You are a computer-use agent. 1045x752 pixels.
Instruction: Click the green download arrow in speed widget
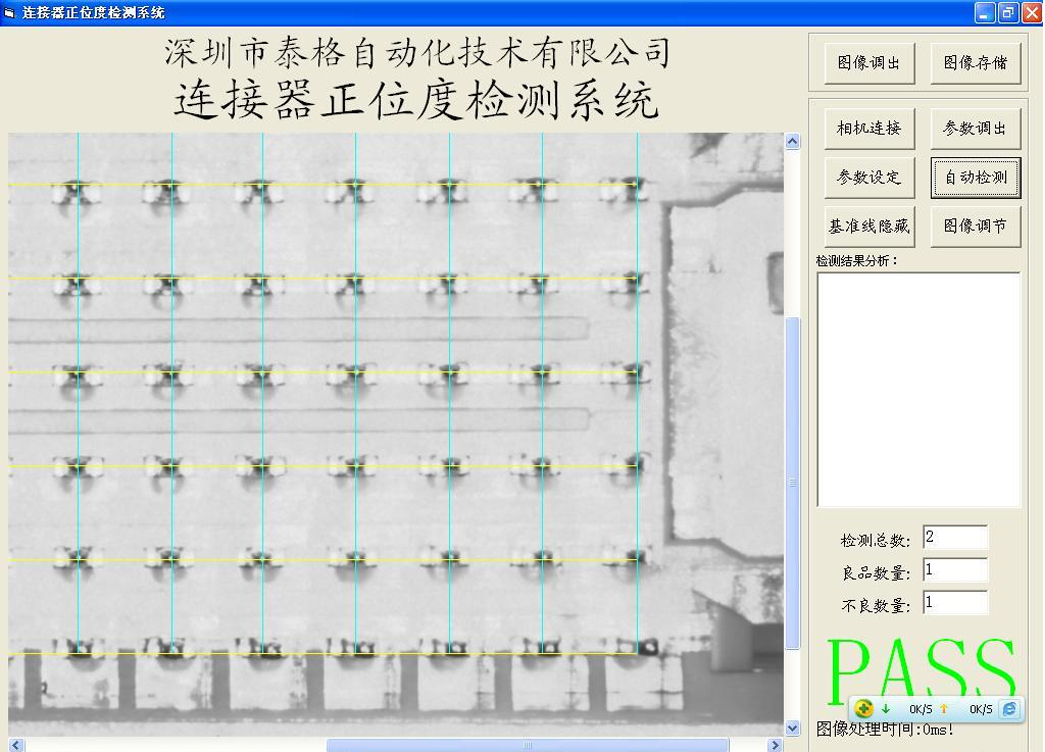[886, 709]
